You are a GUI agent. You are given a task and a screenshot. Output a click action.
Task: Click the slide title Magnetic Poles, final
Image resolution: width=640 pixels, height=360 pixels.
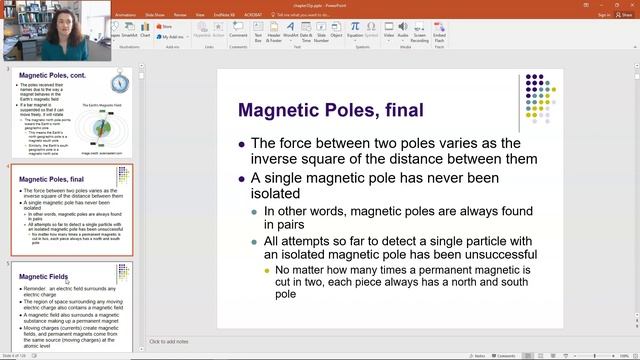coord(331,110)
